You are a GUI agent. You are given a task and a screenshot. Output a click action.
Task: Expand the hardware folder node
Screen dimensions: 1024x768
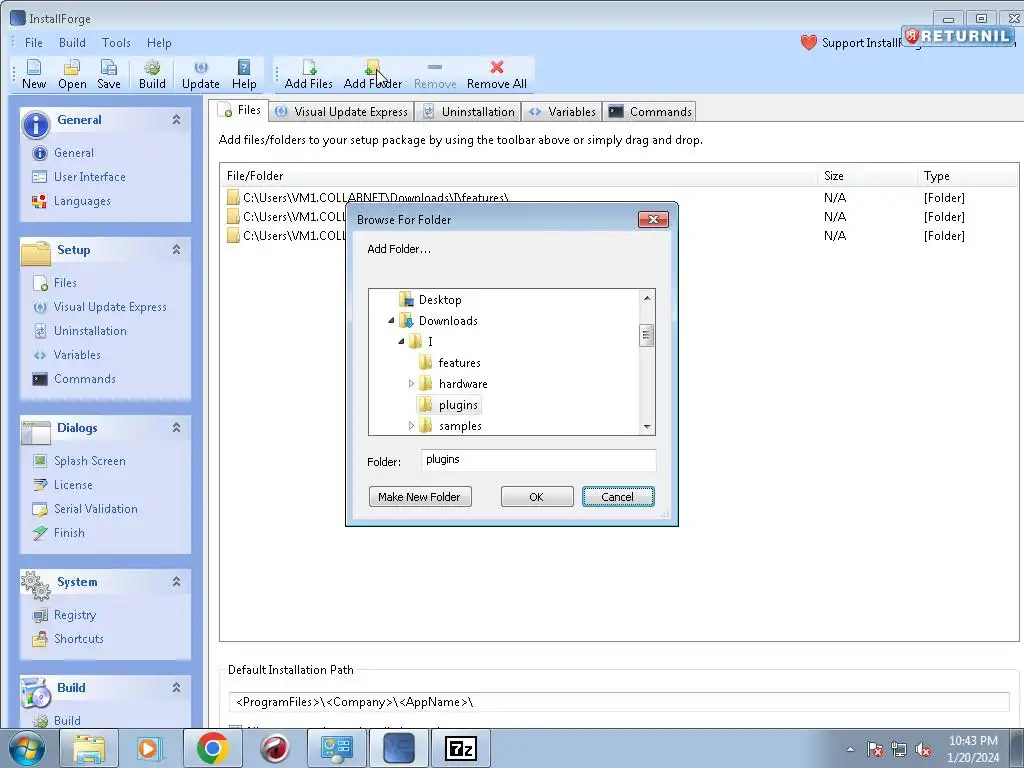[x=411, y=384]
